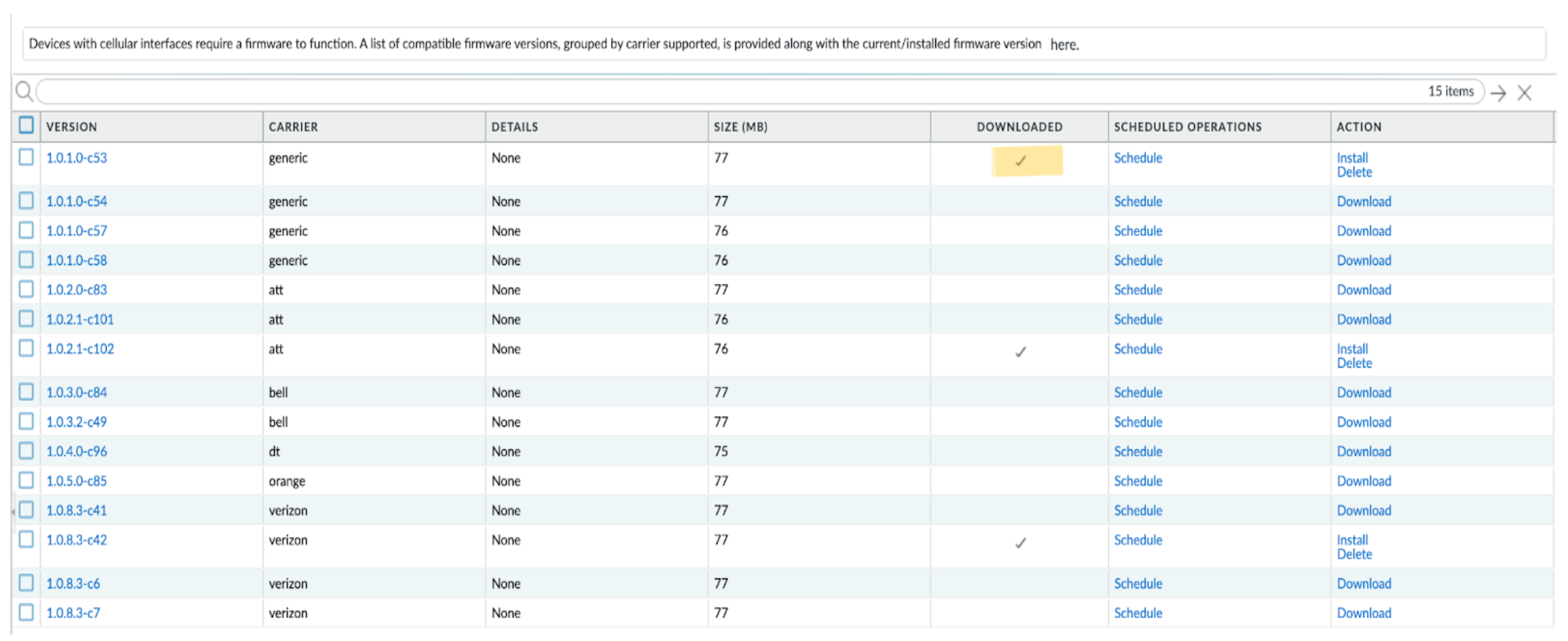
Task: Open version link 1.0.8.3-c41
Action: pyautogui.click(x=77, y=510)
